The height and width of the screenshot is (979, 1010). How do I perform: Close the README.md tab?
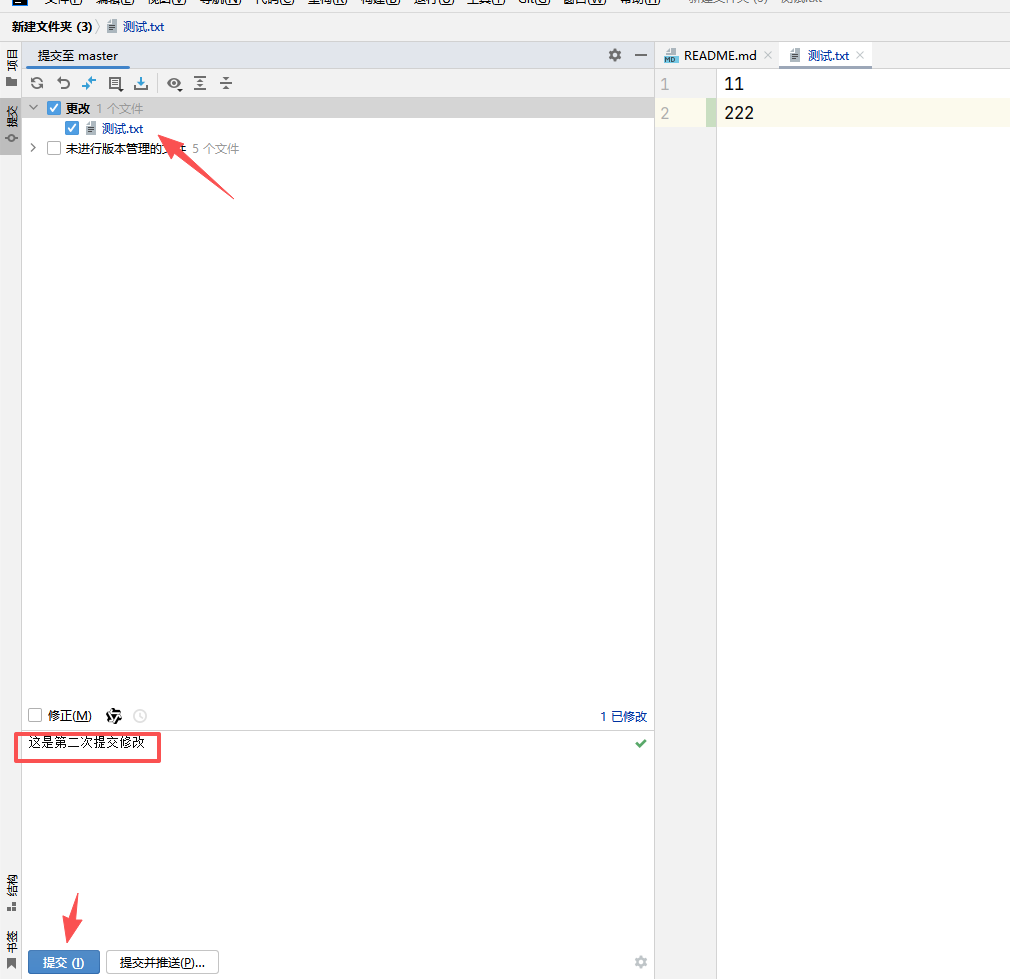(768, 55)
